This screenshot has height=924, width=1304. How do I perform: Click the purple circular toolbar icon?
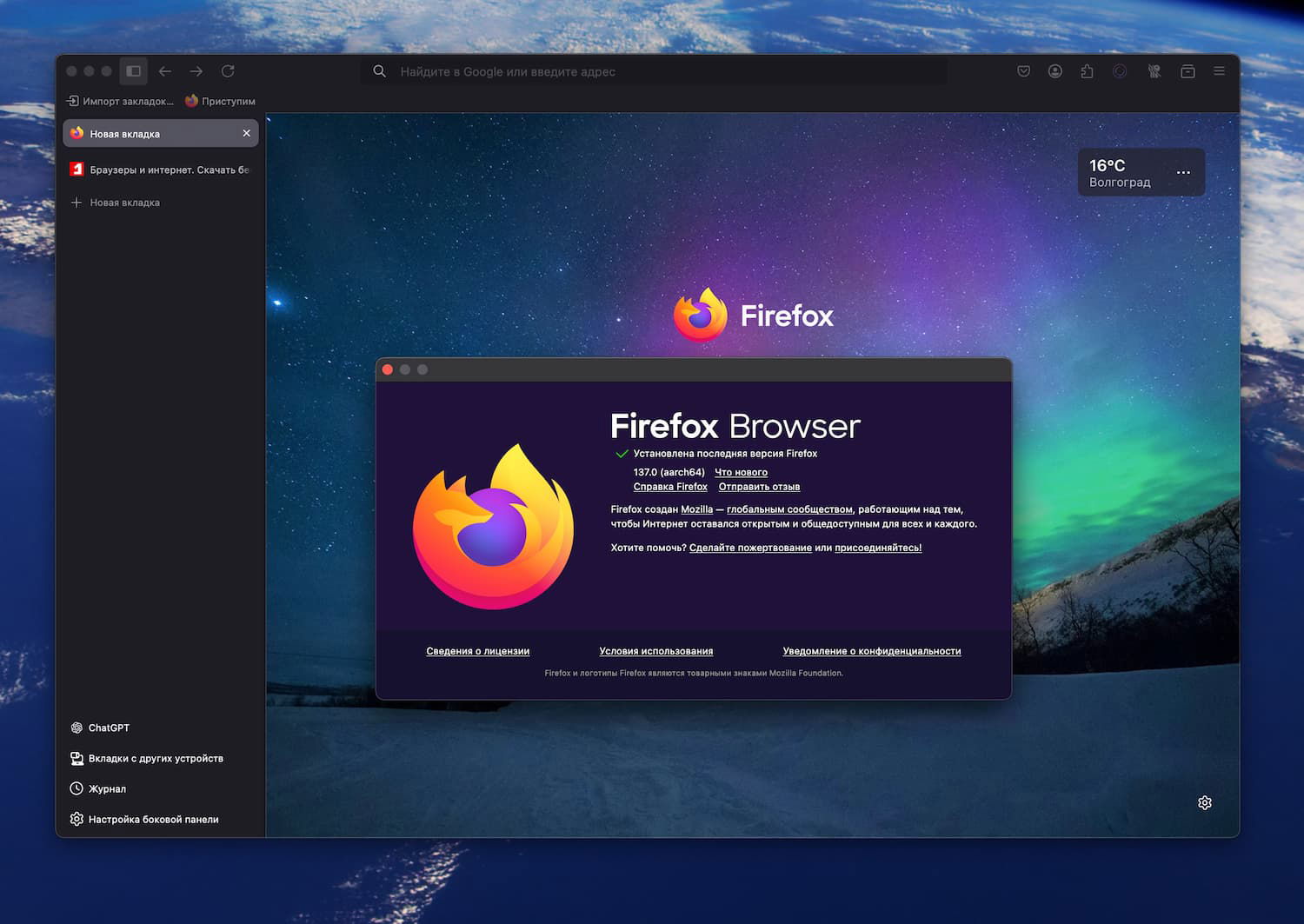pyautogui.click(x=1120, y=71)
